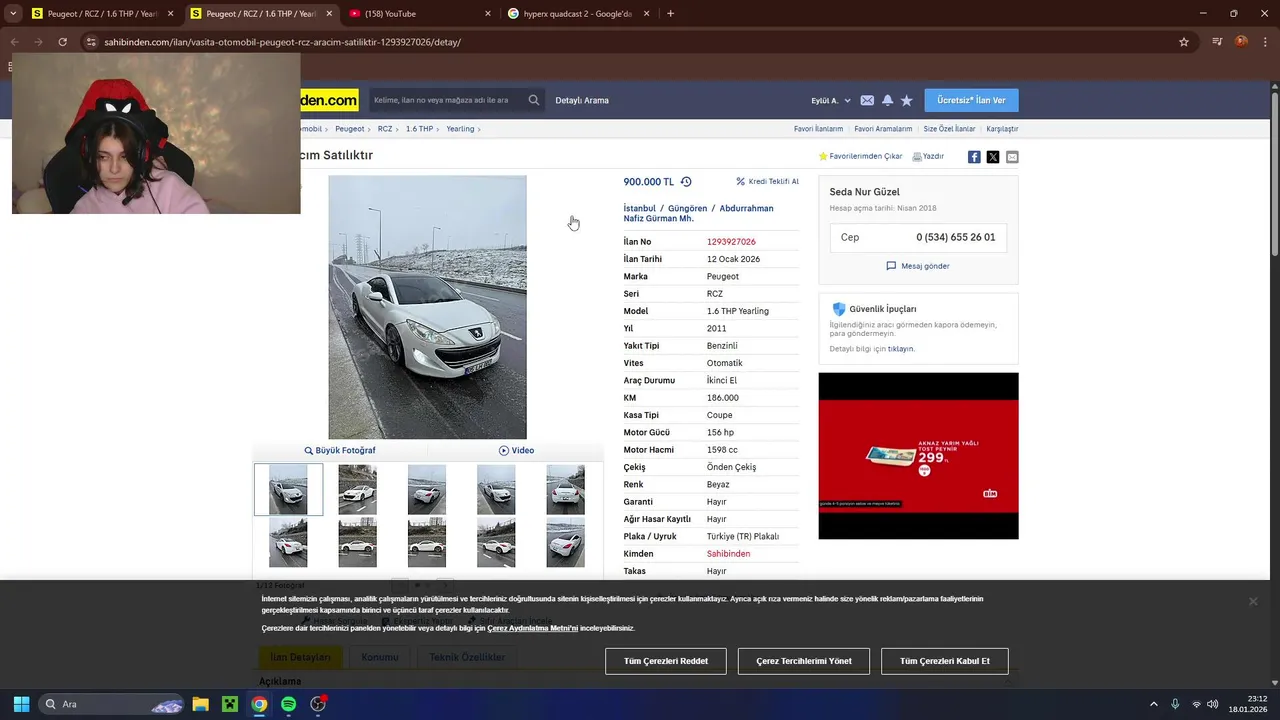Image resolution: width=1280 pixels, height=720 pixels.
Task: Open price history clock icon
Action: click(x=686, y=182)
